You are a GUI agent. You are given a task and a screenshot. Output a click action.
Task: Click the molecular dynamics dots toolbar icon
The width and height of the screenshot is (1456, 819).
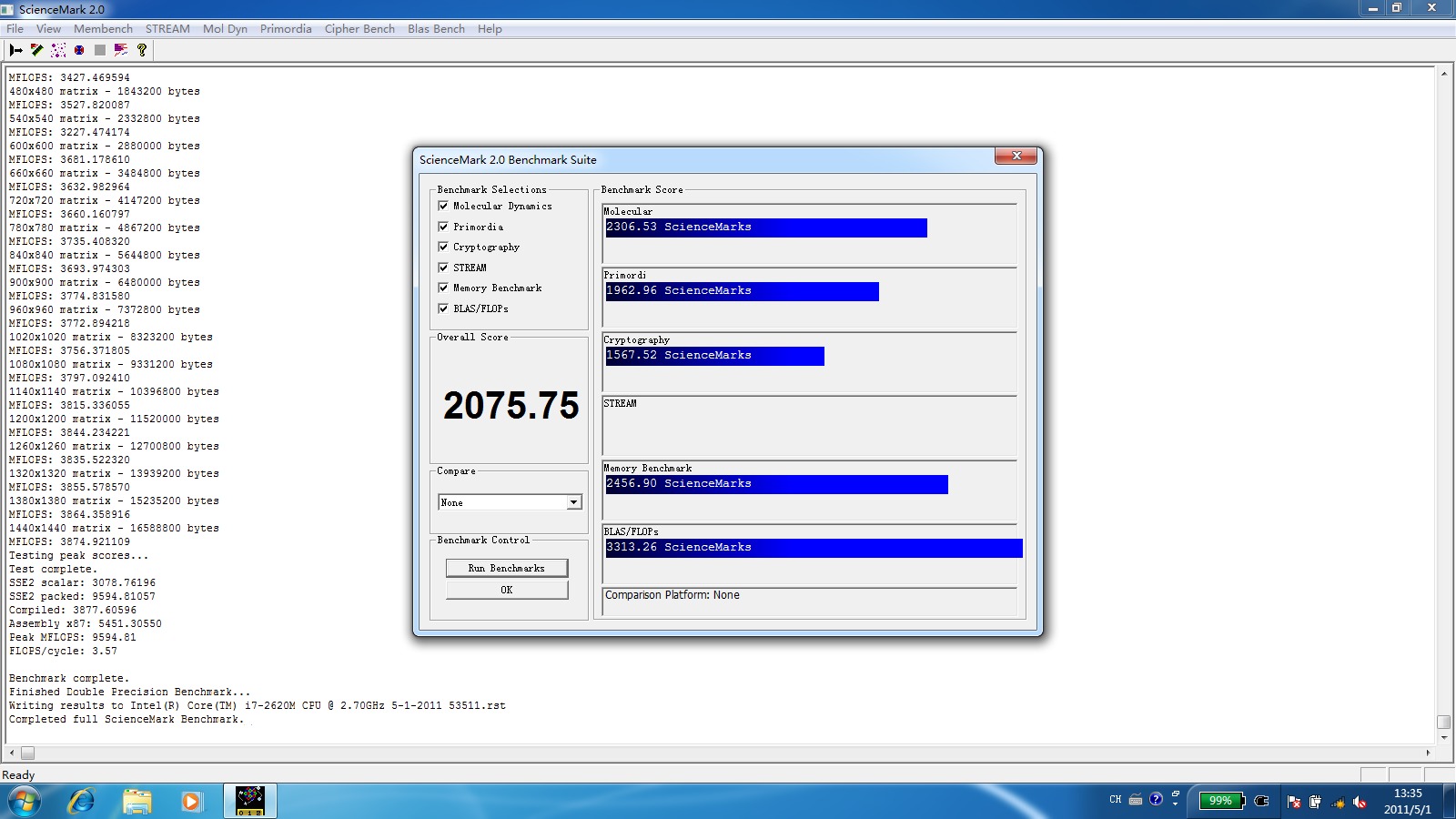point(58,50)
